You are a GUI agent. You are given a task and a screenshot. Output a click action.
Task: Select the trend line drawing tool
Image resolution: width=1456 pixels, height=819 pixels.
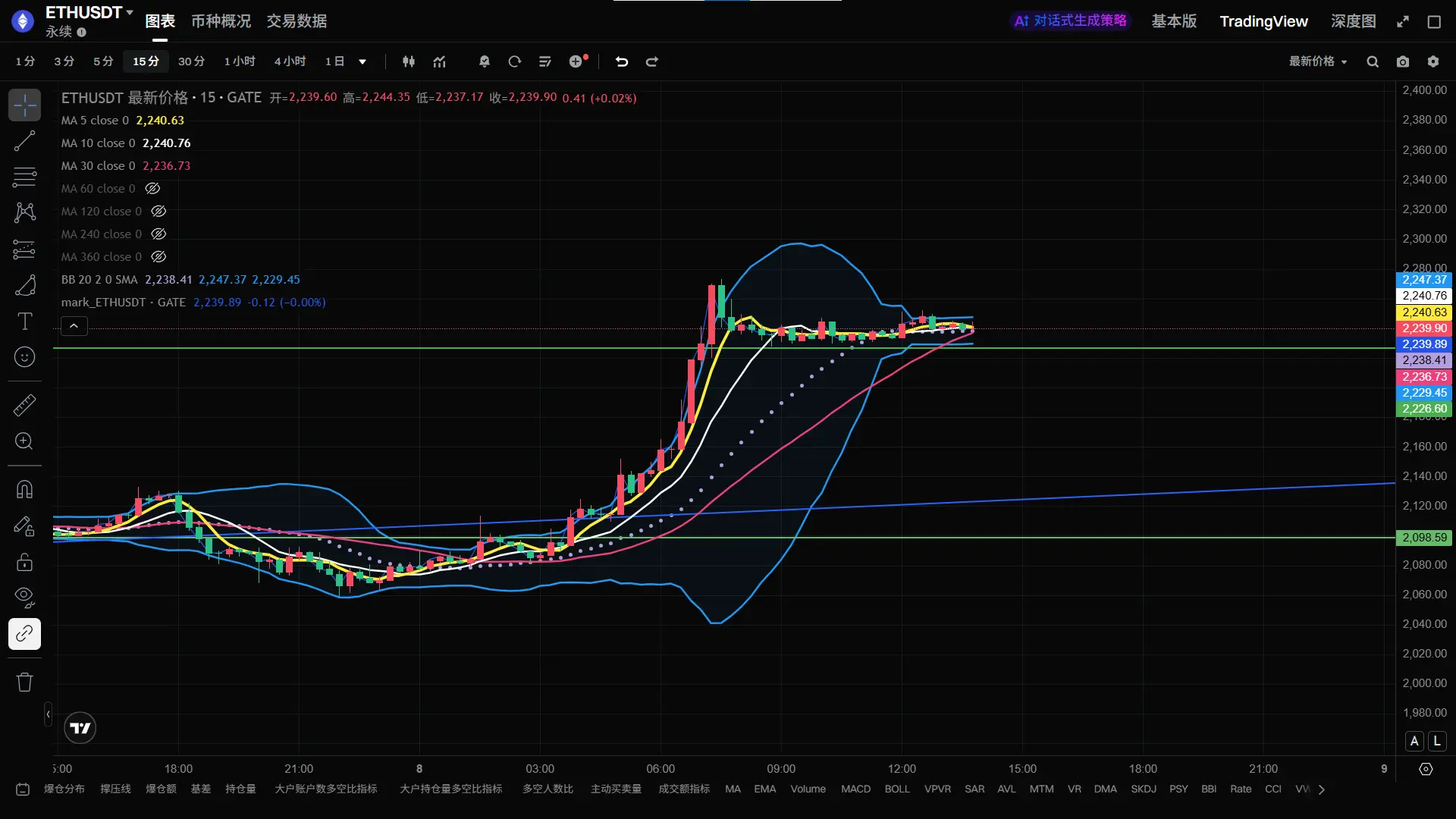click(x=24, y=141)
